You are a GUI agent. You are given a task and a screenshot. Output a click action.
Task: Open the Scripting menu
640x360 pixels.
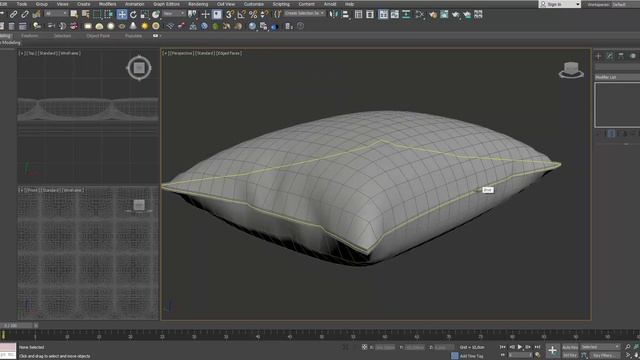[281, 4]
